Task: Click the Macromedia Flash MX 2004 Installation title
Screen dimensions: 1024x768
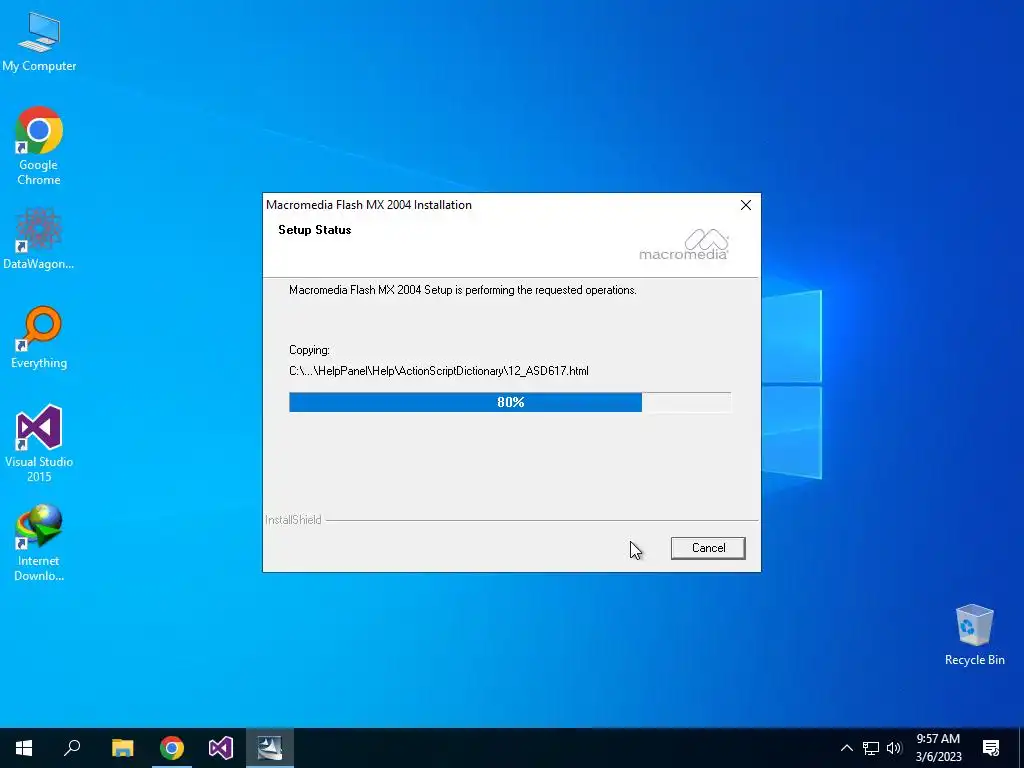Action: click(369, 205)
